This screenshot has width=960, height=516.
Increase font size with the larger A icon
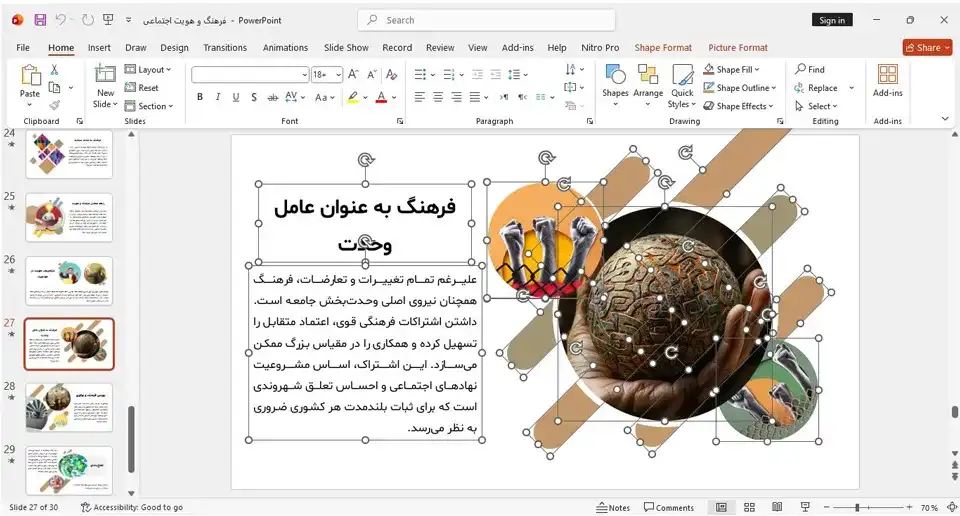[353, 75]
